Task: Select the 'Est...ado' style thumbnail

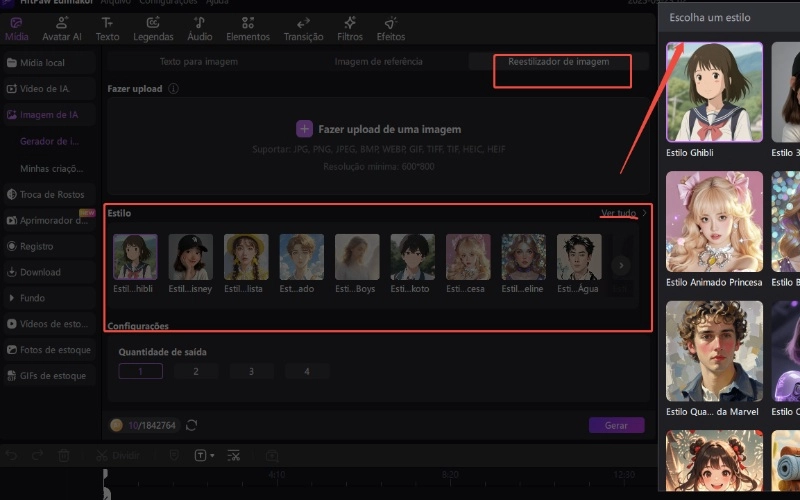Action: tap(302, 257)
